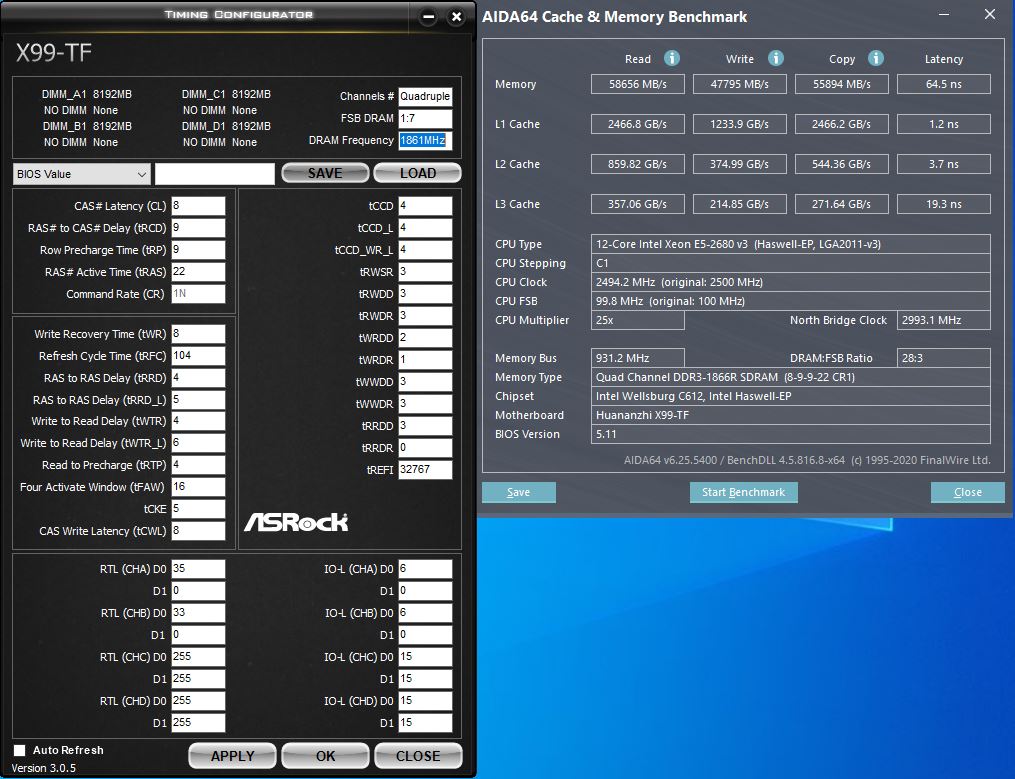
Task: Click the L3 Cache Latency value 19.3 ns
Action: pos(944,204)
